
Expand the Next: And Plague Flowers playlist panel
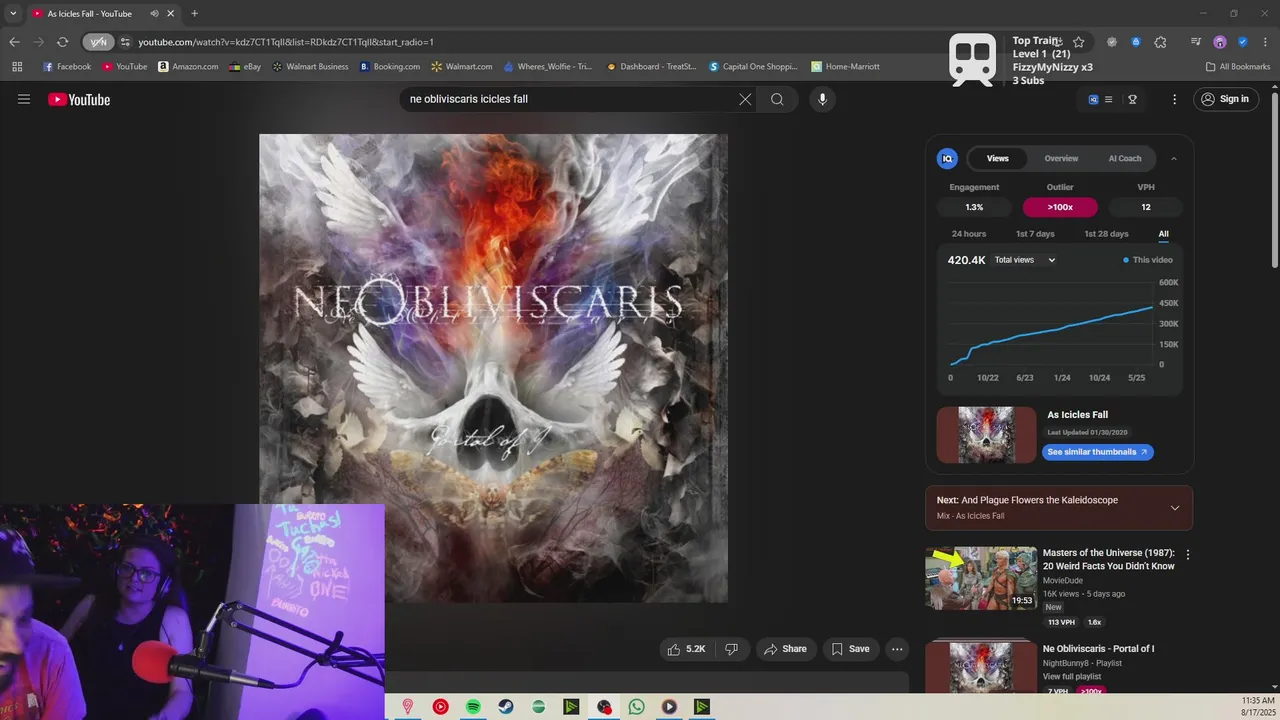tap(1175, 508)
